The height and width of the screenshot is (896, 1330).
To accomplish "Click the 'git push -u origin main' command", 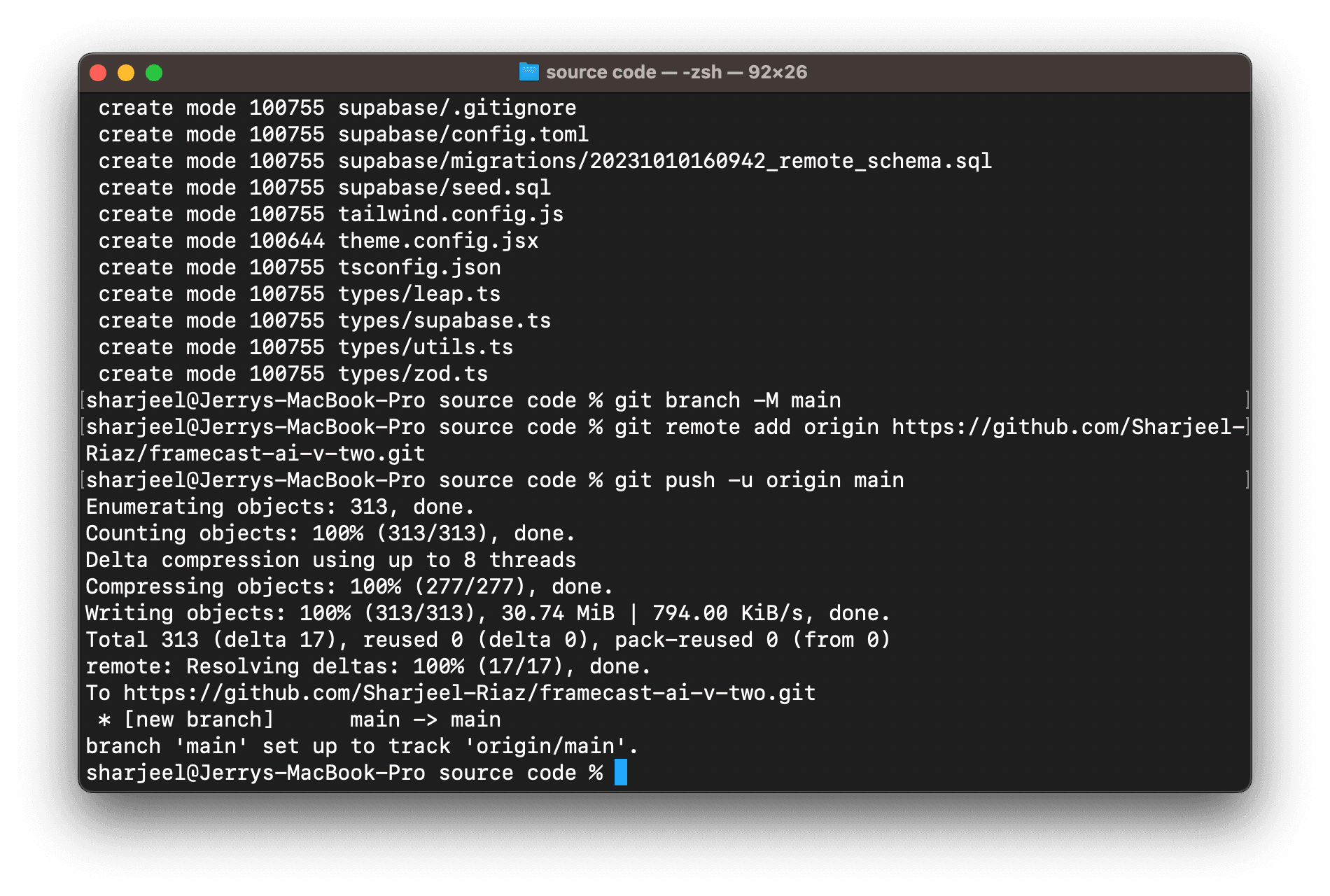I will coord(759,480).
